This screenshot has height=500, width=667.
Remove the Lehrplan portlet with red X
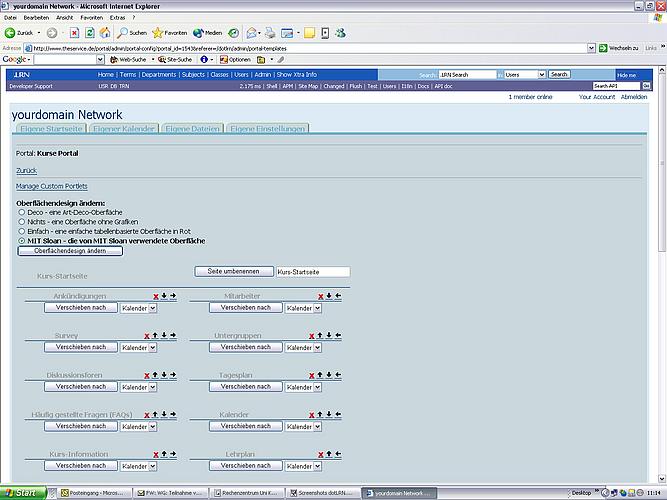321,454
